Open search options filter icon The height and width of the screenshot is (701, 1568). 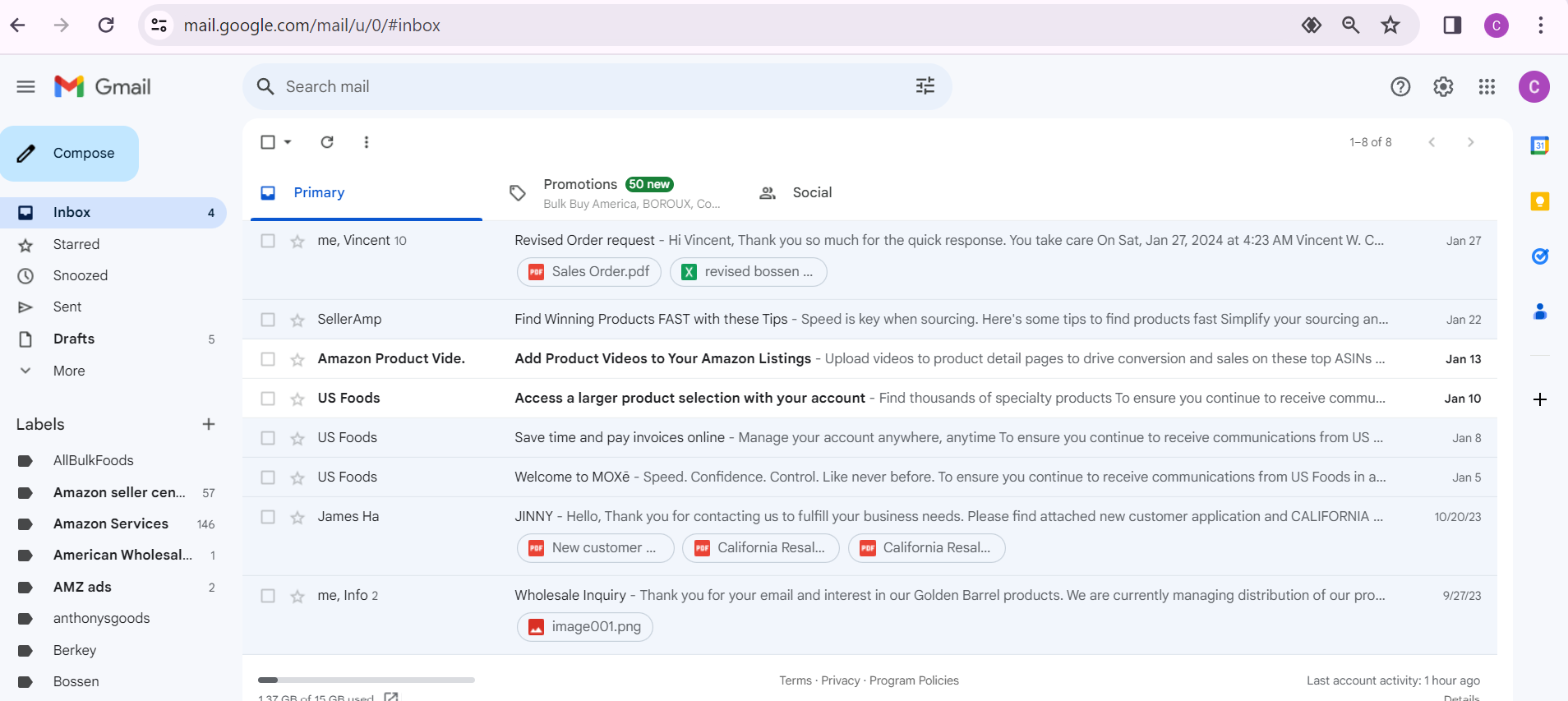click(925, 86)
